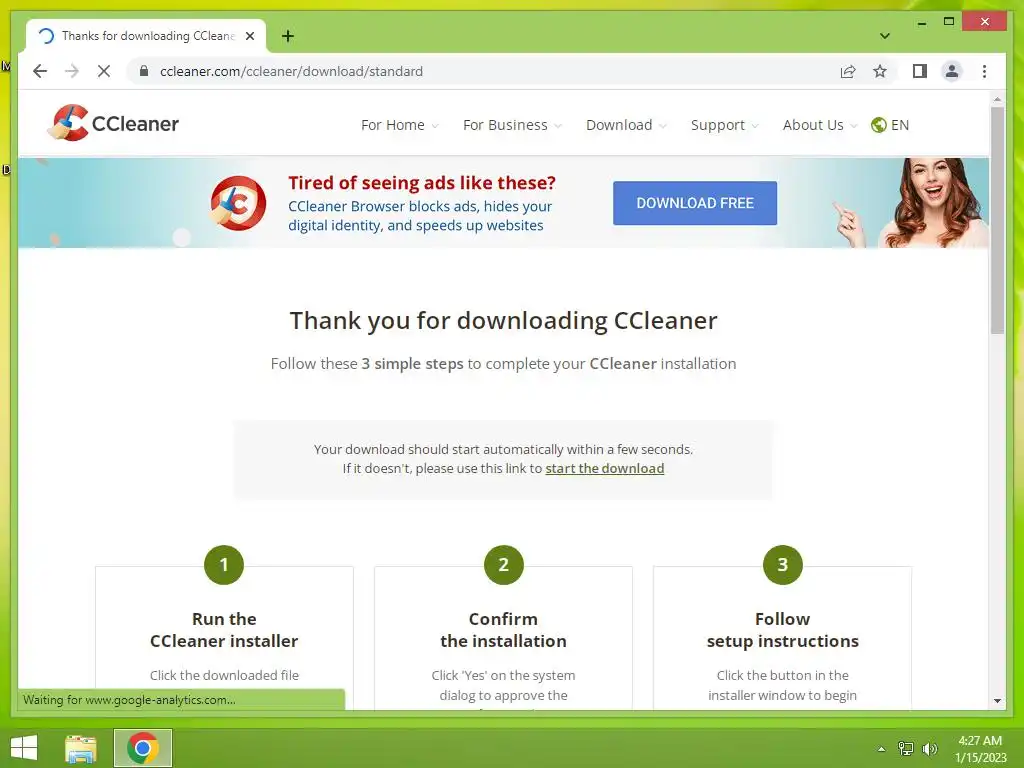Open the Chrome profile avatar
Screen dimensions: 1024x768
(952, 71)
